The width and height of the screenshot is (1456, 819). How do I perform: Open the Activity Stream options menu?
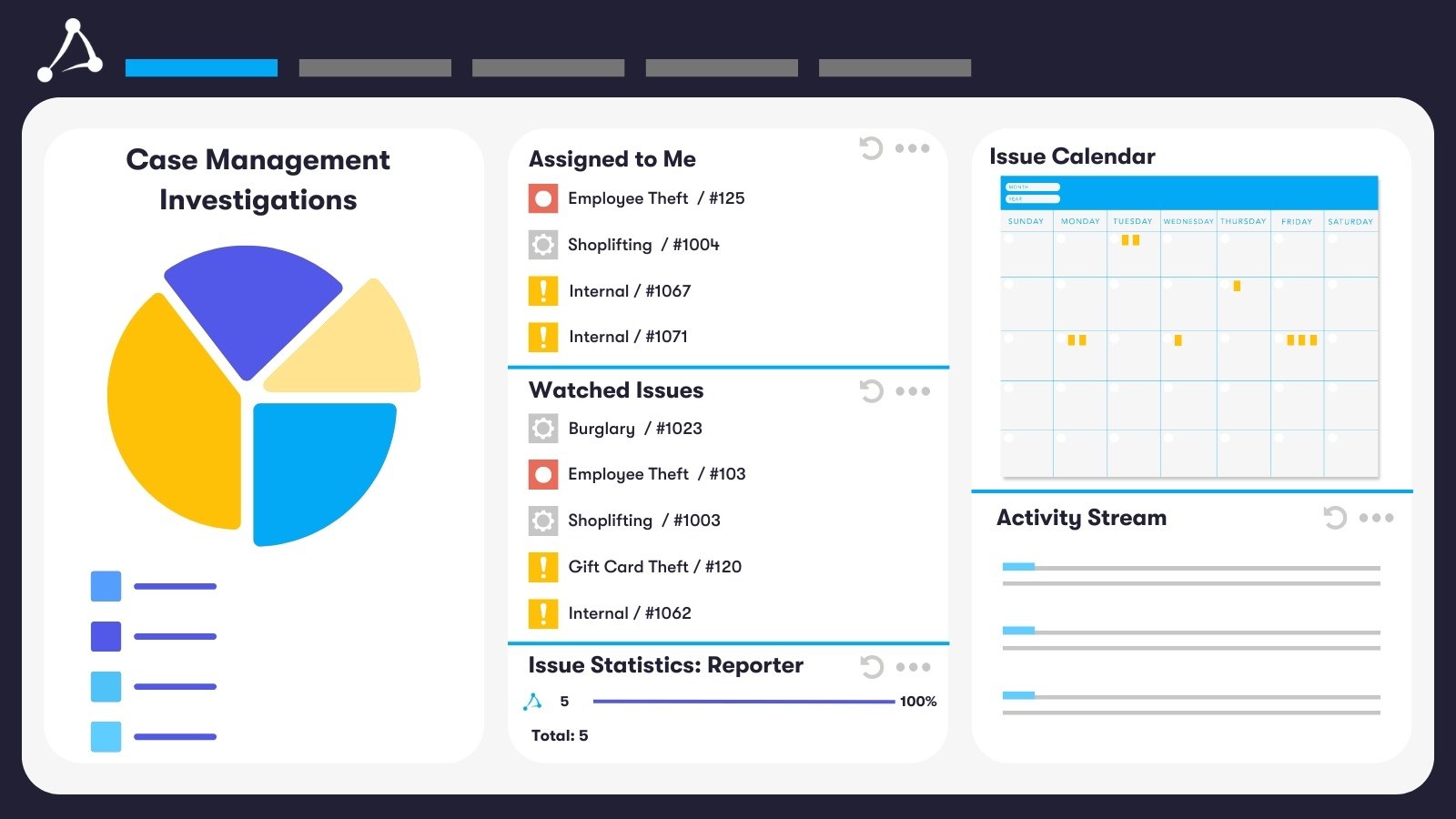coord(1377,518)
